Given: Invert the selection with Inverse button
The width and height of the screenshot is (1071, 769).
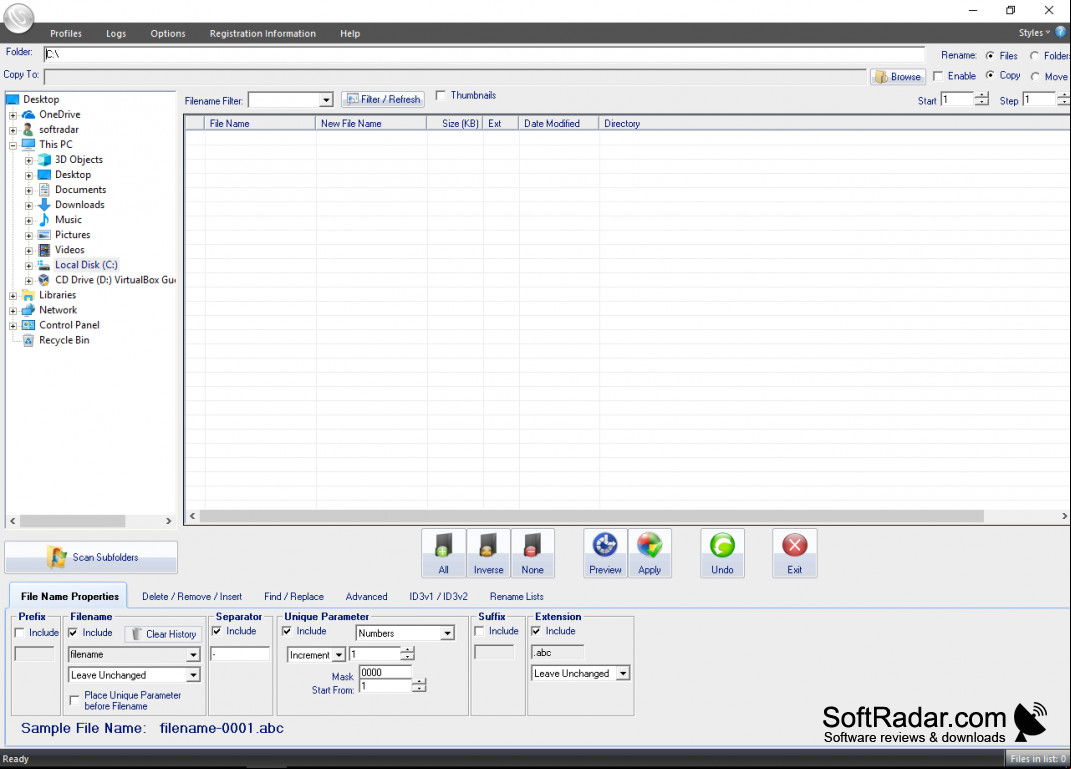Looking at the screenshot, I should pyautogui.click(x=488, y=553).
